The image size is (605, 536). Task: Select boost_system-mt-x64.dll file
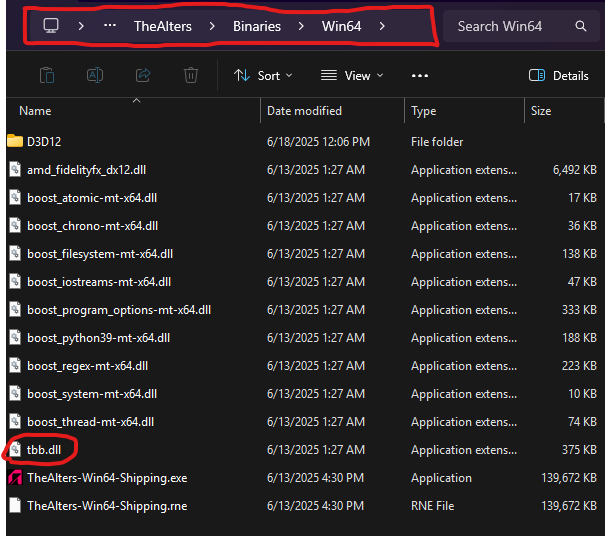click(92, 394)
